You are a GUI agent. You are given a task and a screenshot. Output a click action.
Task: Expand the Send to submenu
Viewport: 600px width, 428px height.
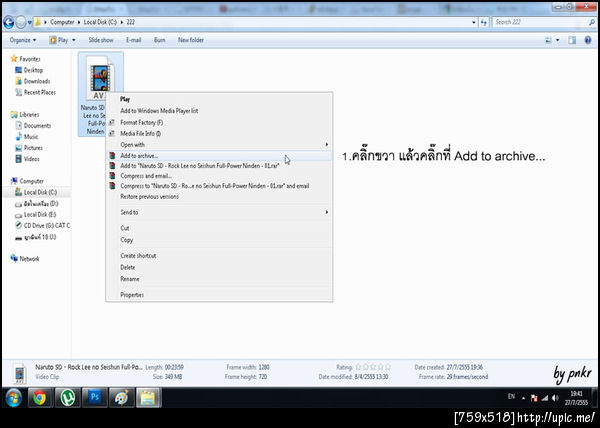[x=219, y=212]
